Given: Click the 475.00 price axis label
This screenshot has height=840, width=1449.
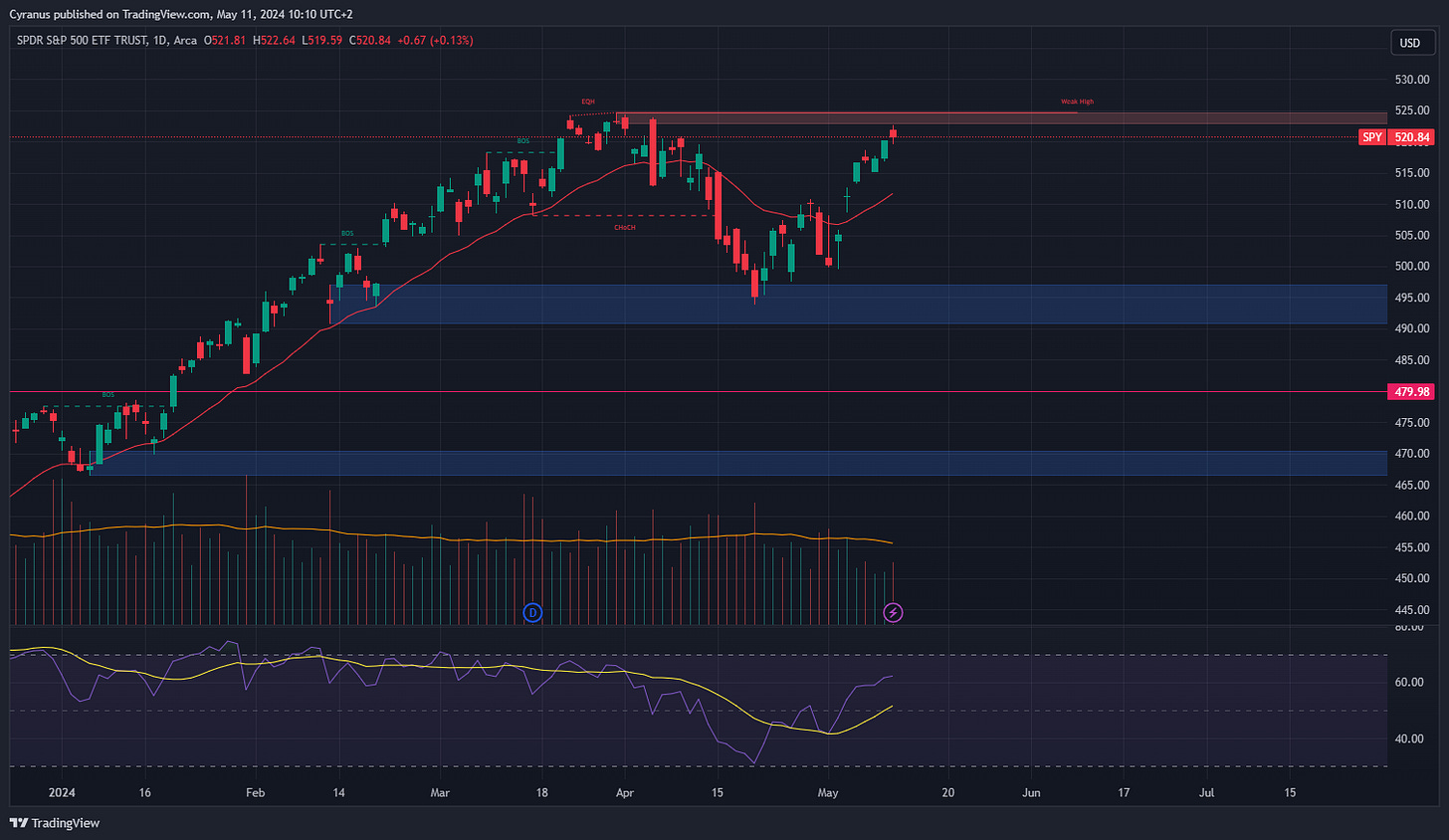Looking at the screenshot, I should [x=1412, y=423].
